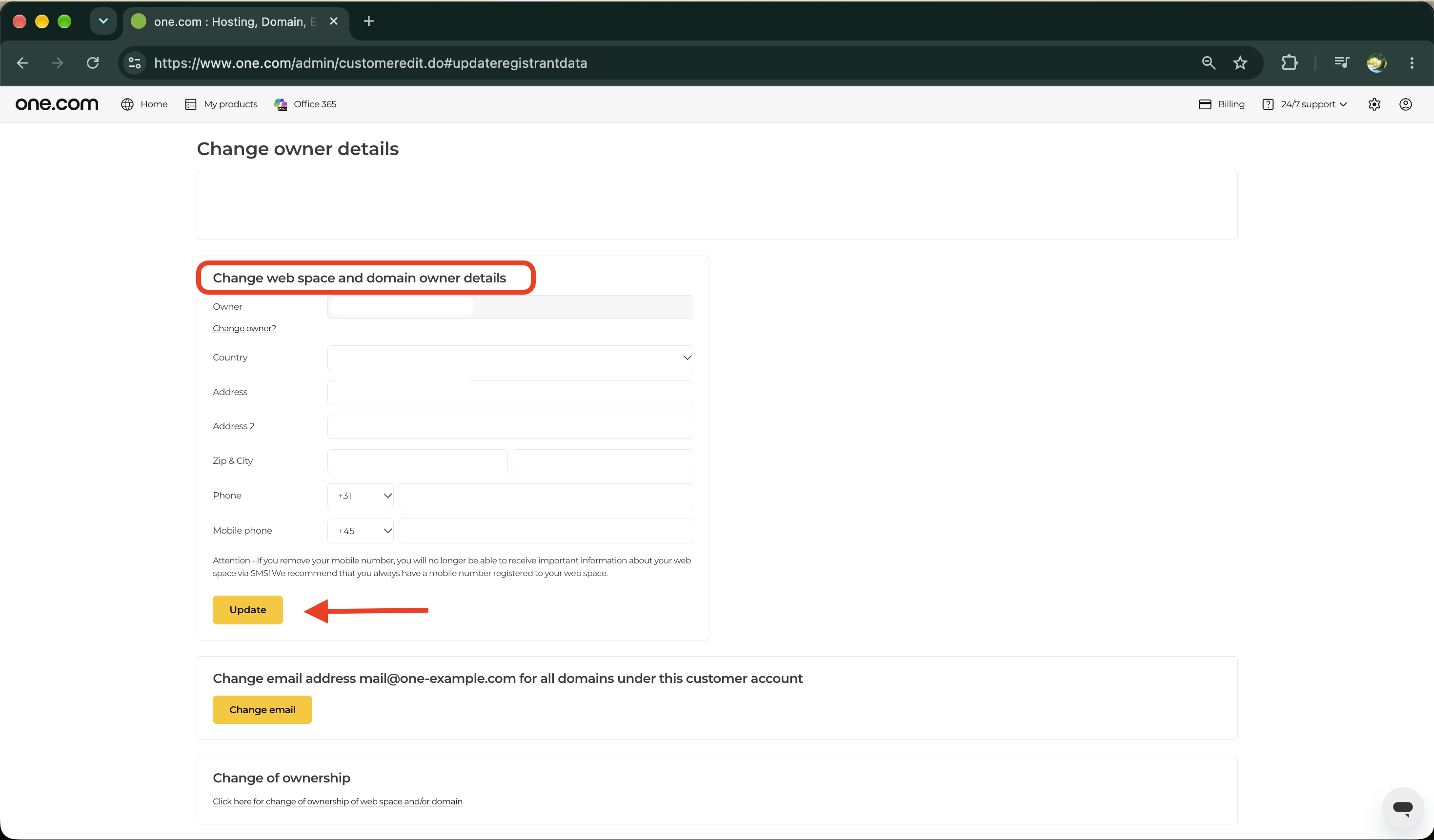Open Office 365 menu item

[315, 104]
